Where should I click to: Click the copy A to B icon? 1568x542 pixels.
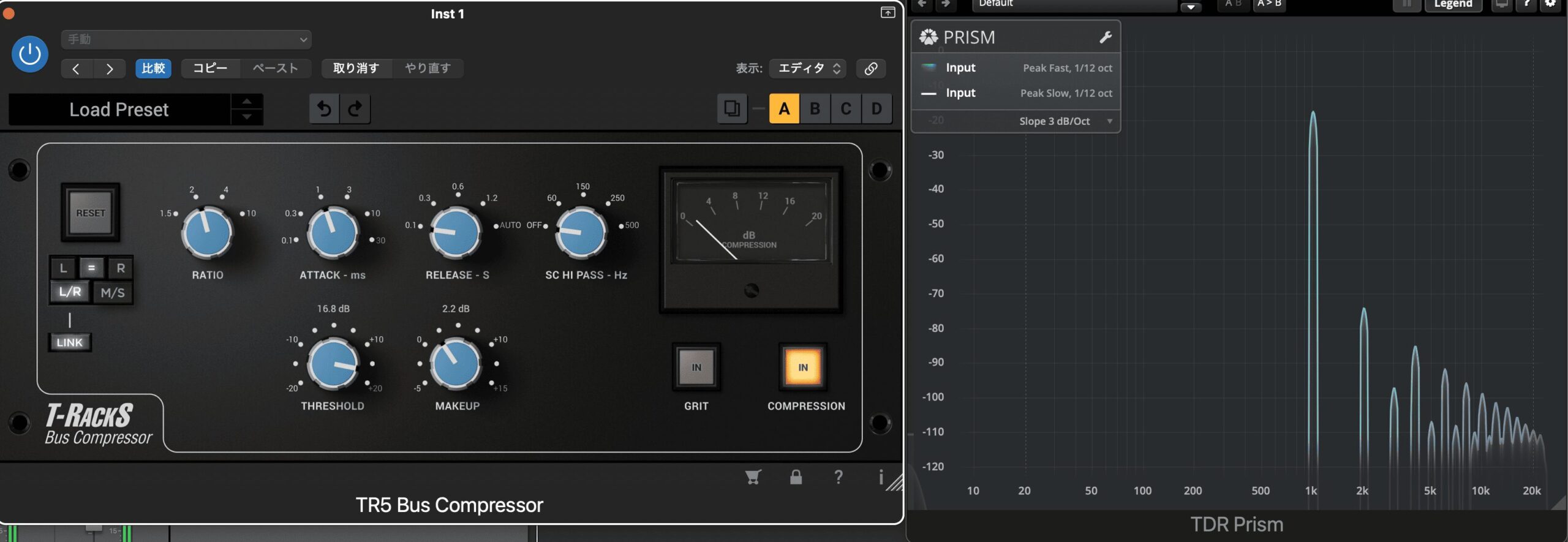coord(732,109)
